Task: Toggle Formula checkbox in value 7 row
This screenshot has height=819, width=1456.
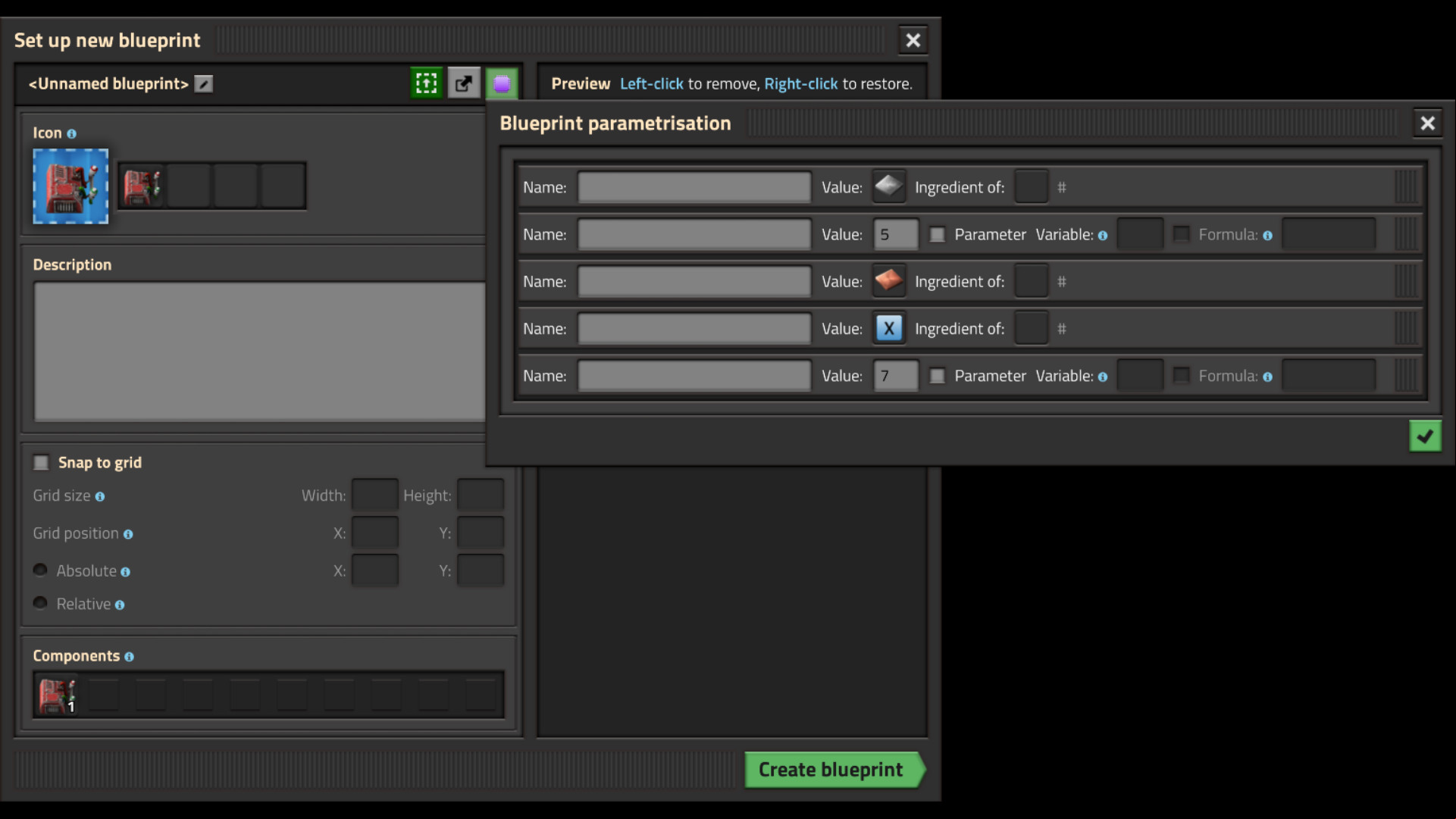Action: point(1182,376)
